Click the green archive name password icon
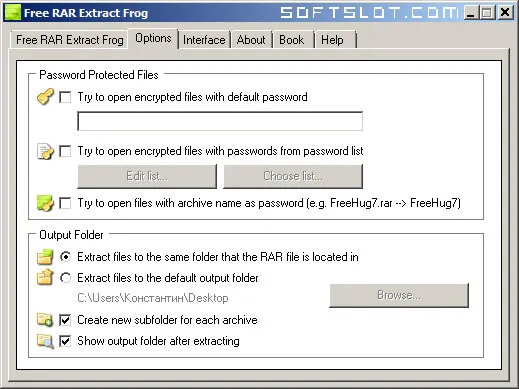Viewport: 519px width, 389px height. [45, 203]
